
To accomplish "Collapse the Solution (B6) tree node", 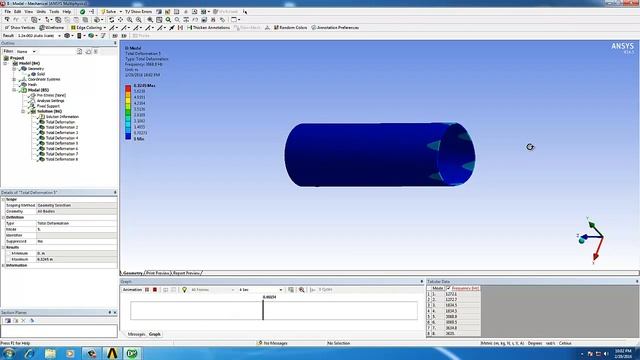I will pyautogui.click(x=23, y=111).
